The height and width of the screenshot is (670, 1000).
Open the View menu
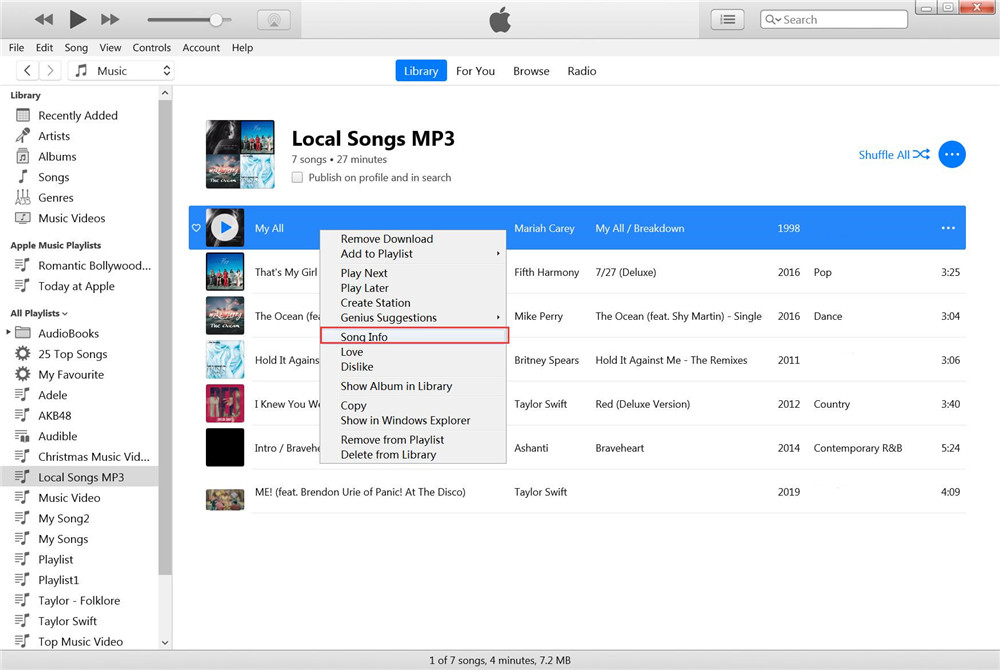[110, 48]
